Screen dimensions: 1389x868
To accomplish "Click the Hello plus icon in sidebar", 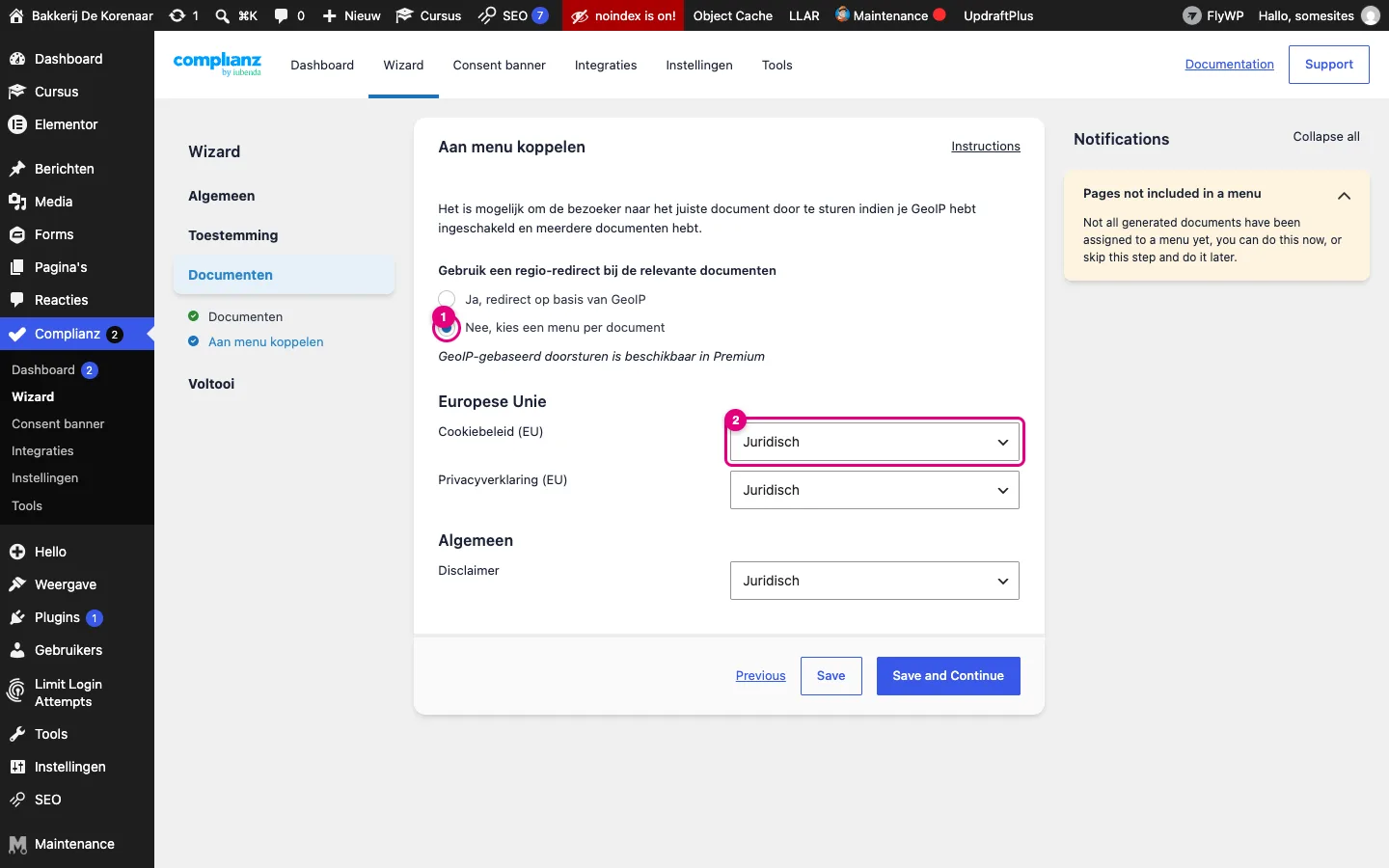I will (16, 552).
